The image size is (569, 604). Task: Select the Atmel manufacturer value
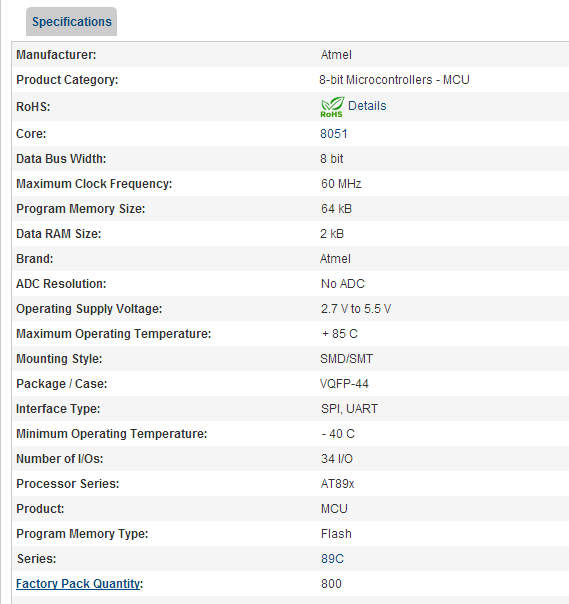336,55
